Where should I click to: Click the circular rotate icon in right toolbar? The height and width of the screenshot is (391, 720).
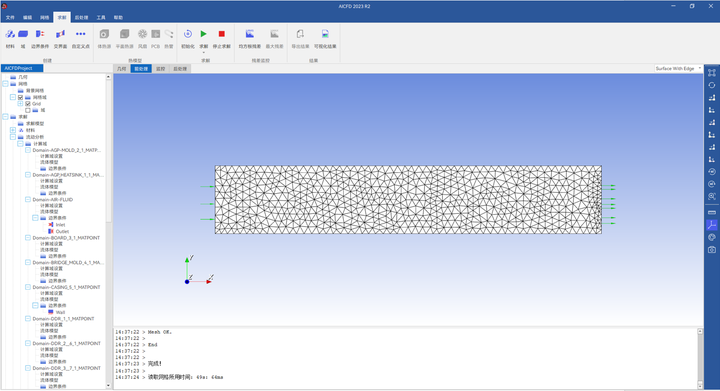(712, 85)
